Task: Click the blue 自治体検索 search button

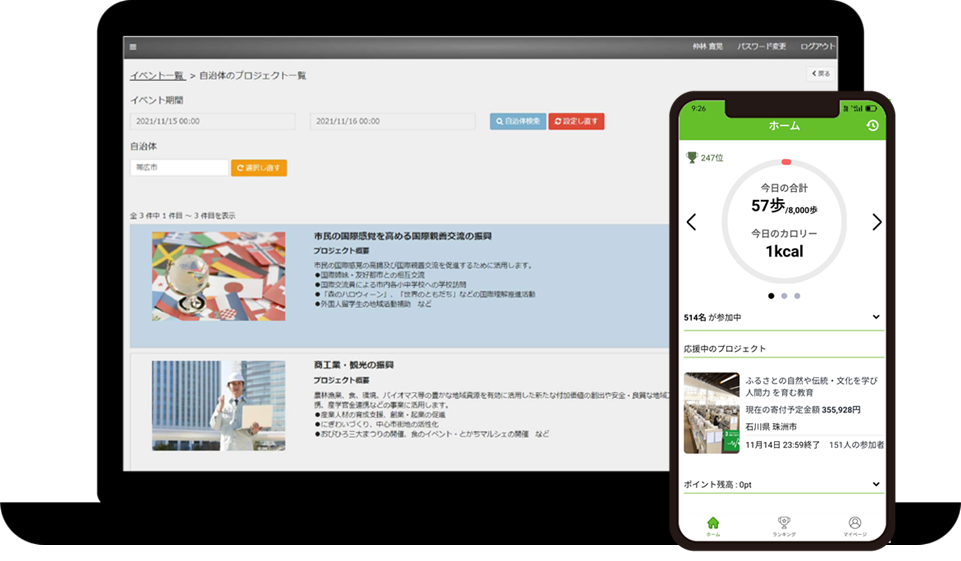Action: tap(517, 121)
